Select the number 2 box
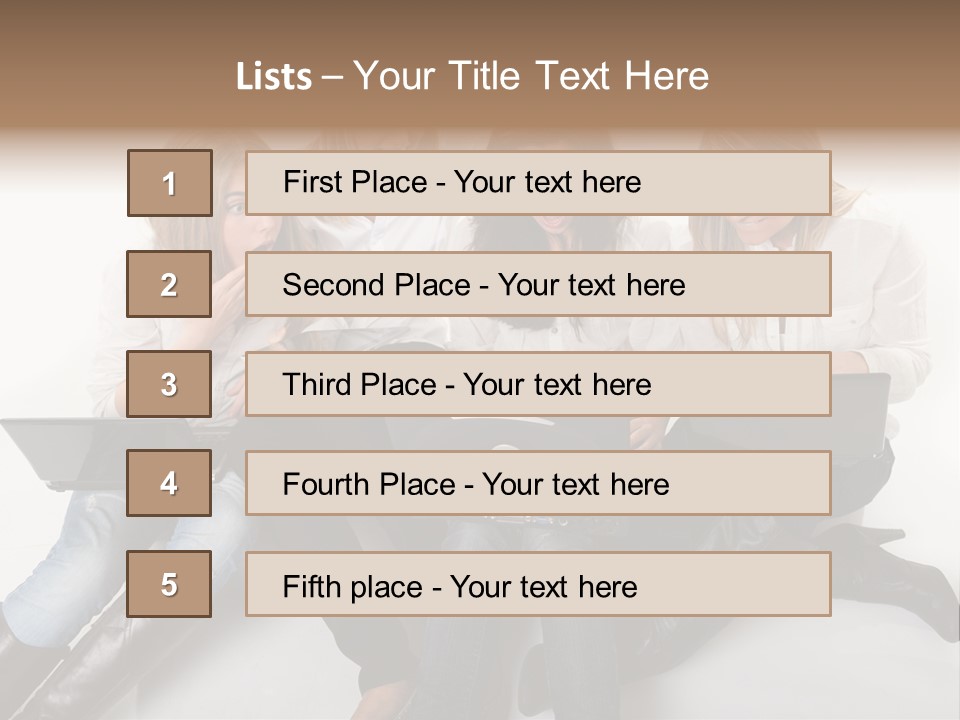Image resolution: width=960 pixels, height=720 pixels. click(169, 284)
